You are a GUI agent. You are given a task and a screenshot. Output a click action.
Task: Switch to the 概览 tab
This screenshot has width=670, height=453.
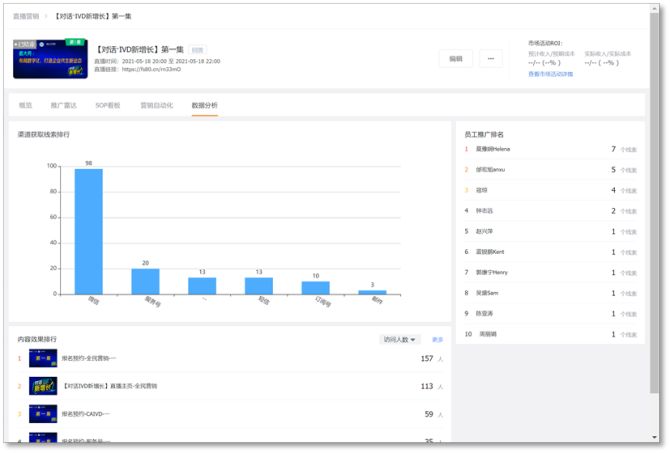26,105
